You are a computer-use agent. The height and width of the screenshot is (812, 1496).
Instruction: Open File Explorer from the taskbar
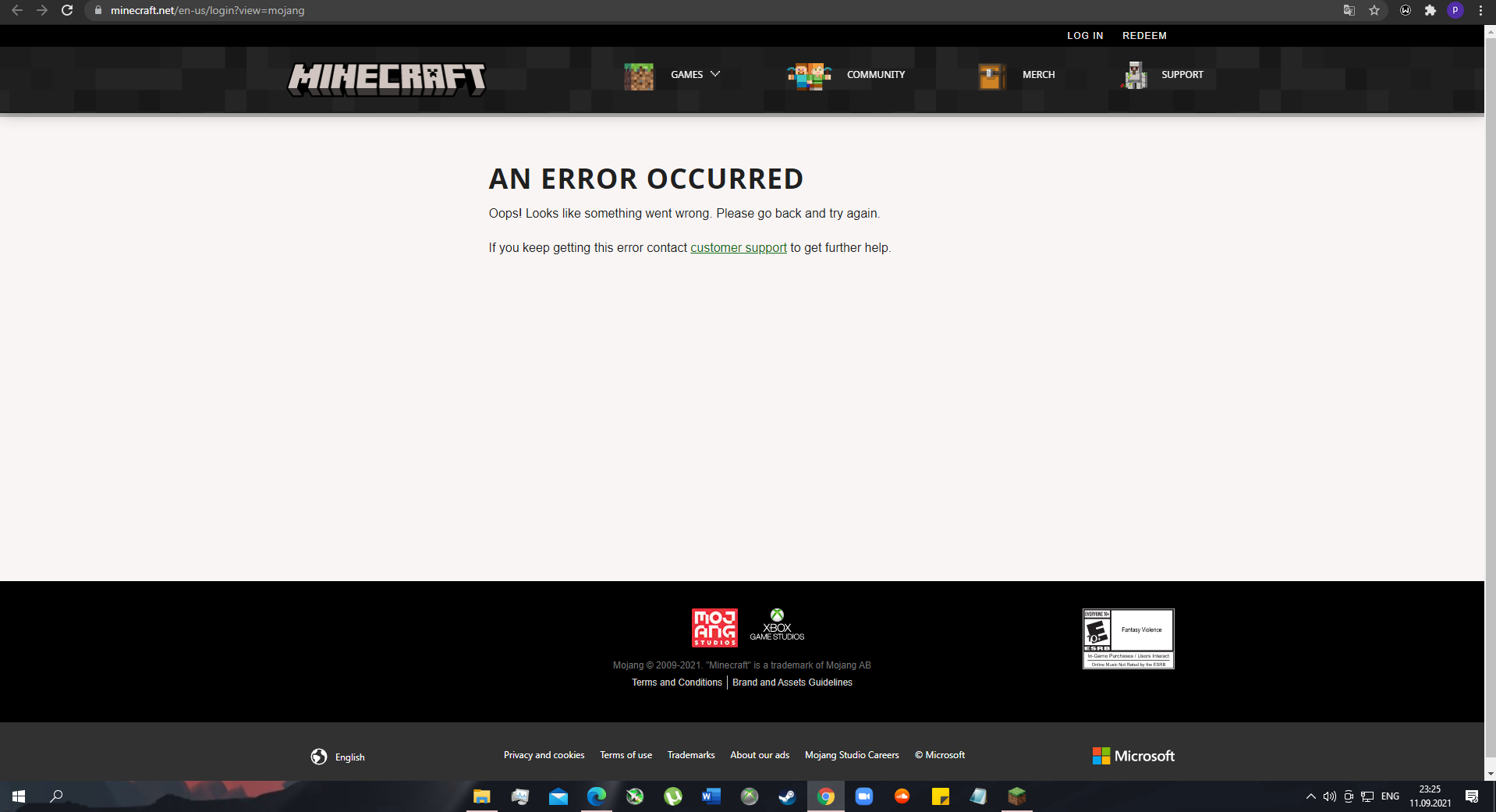tap(482, 796)
